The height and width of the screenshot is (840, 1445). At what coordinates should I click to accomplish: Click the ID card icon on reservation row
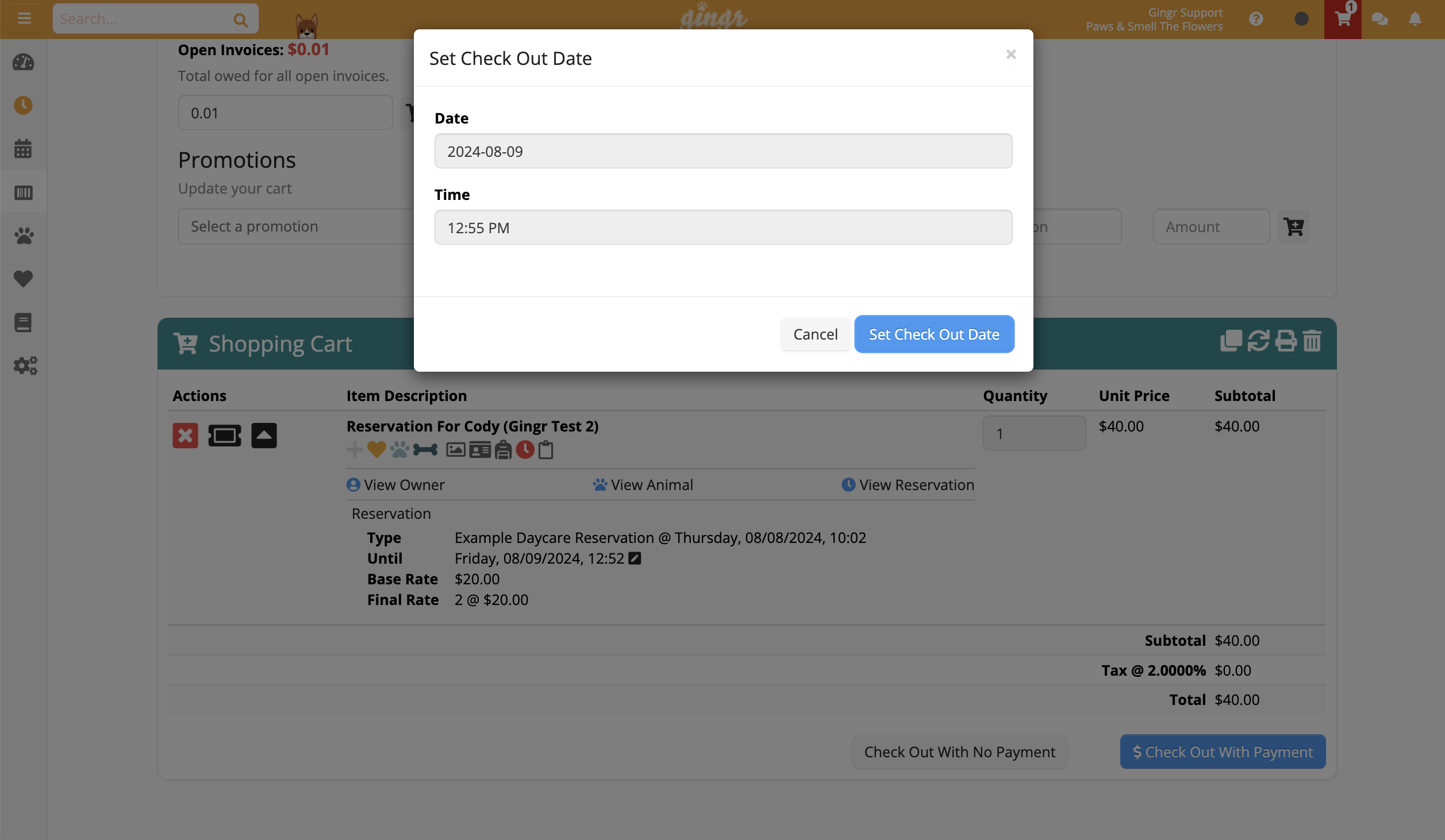click(480, 449)
